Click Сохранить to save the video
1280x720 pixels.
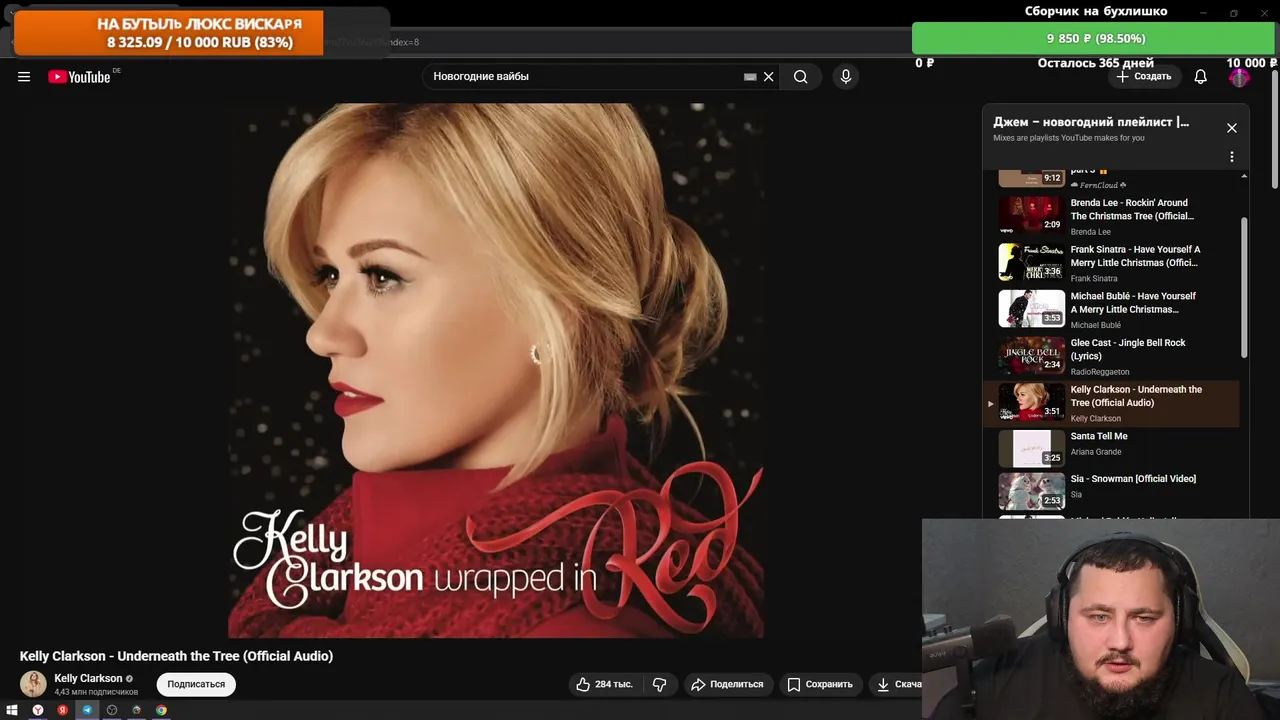tap(820, 684)
